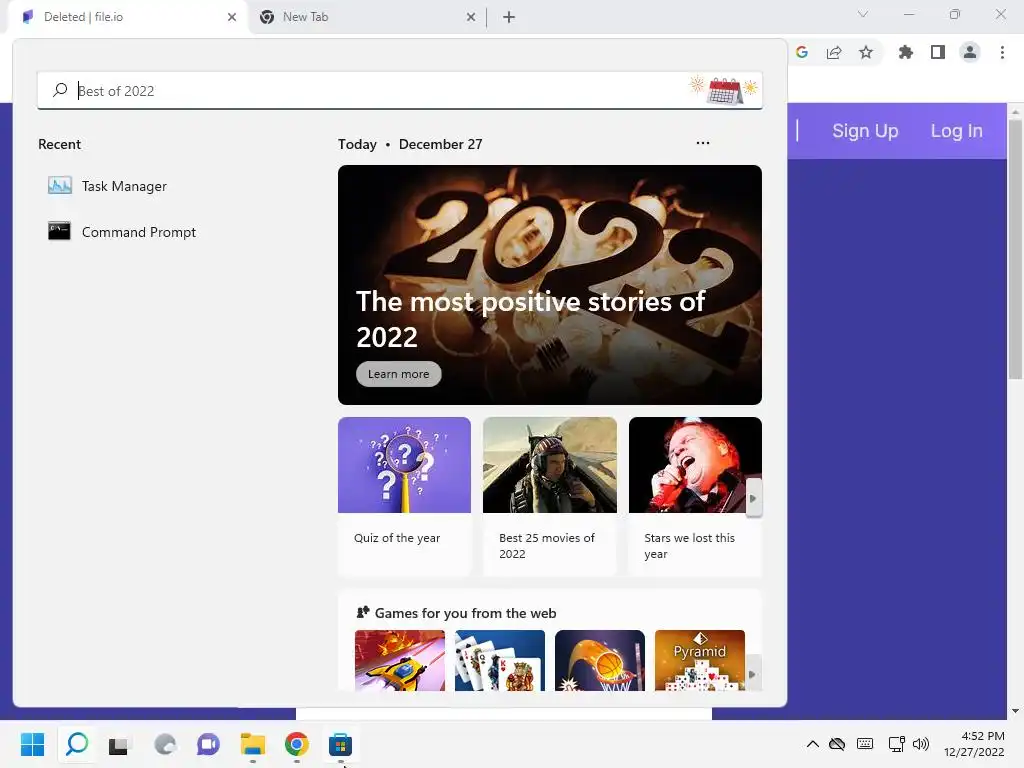
Task: Open File Explorer from the taskbar
Action: 253,744
